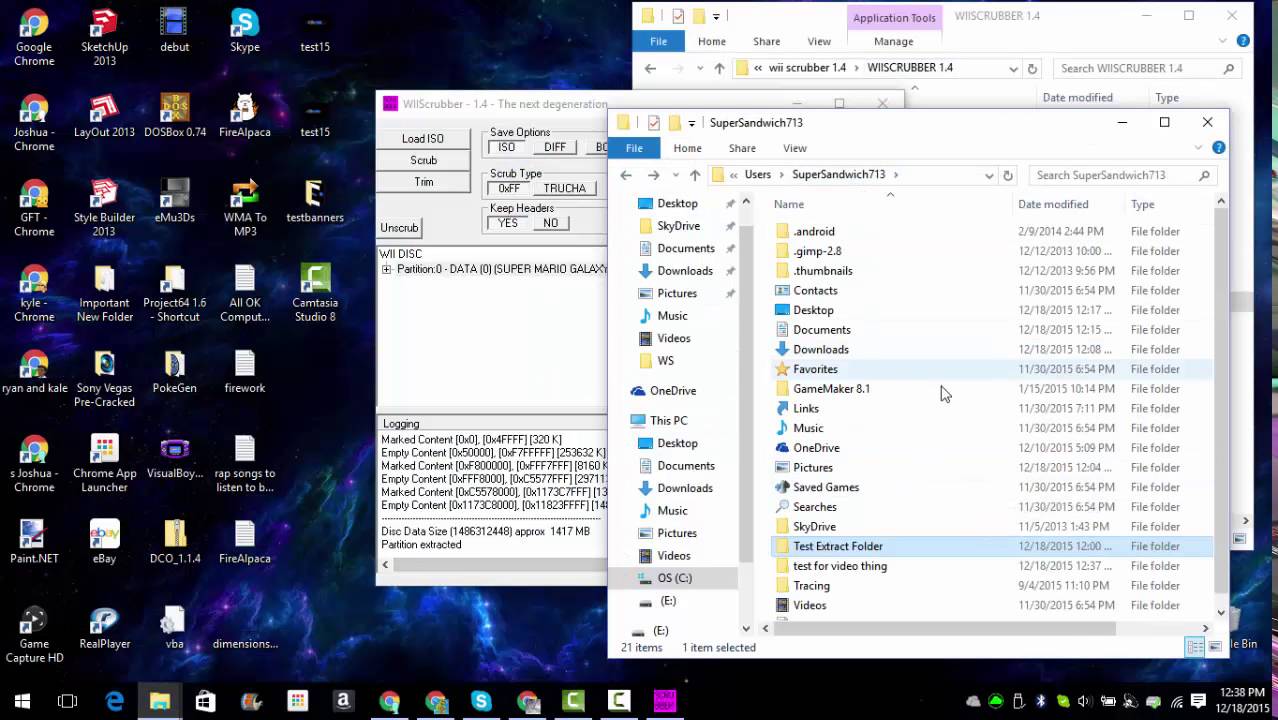Viewport: 1278px width, 720px height.
Task: Click the Scrub button
Action: [423, 160]
